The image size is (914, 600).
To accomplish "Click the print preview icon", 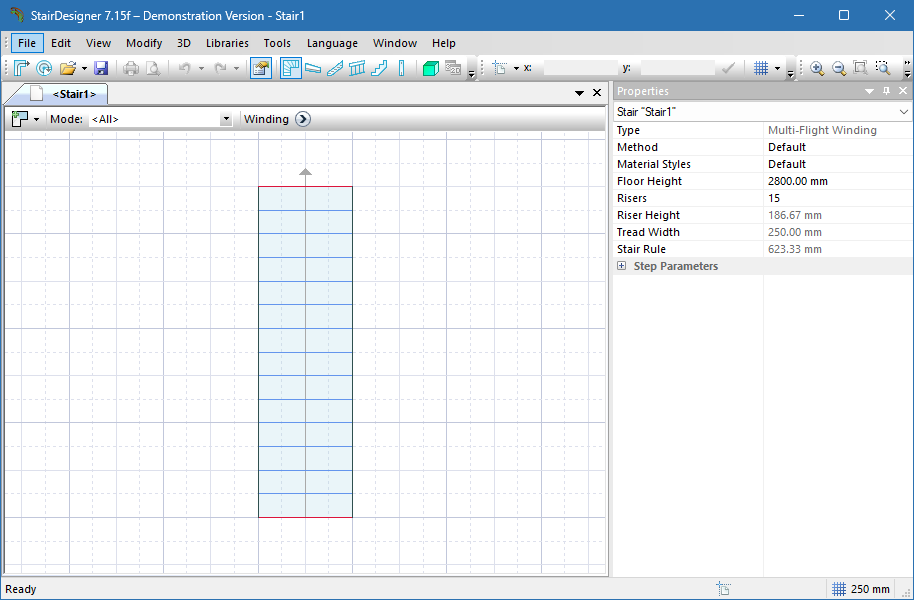I will [153, 68].
